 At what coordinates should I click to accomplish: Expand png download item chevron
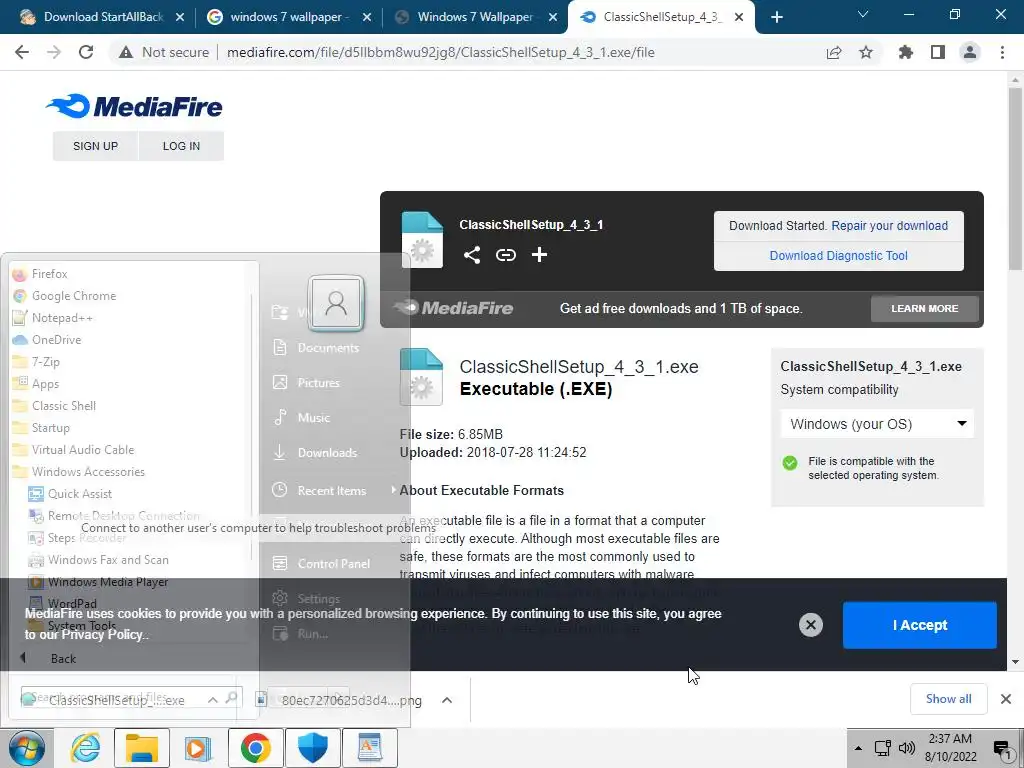tap(447, 700)
